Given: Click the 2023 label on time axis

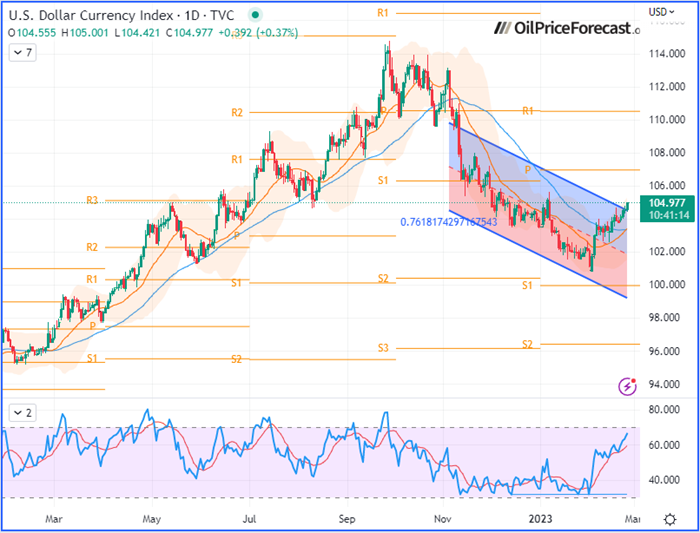Looking at the screenshot, I should click(x=542, y=519).
